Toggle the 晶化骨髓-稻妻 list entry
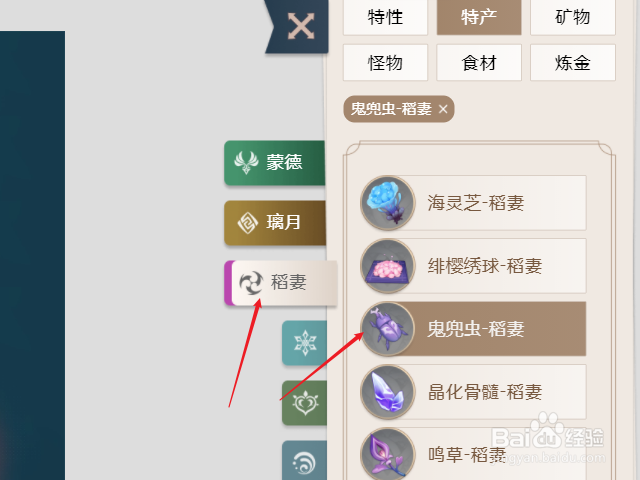The width and height of the screenshot is (640, 480). pyautogui.click(x=473, y=392)
